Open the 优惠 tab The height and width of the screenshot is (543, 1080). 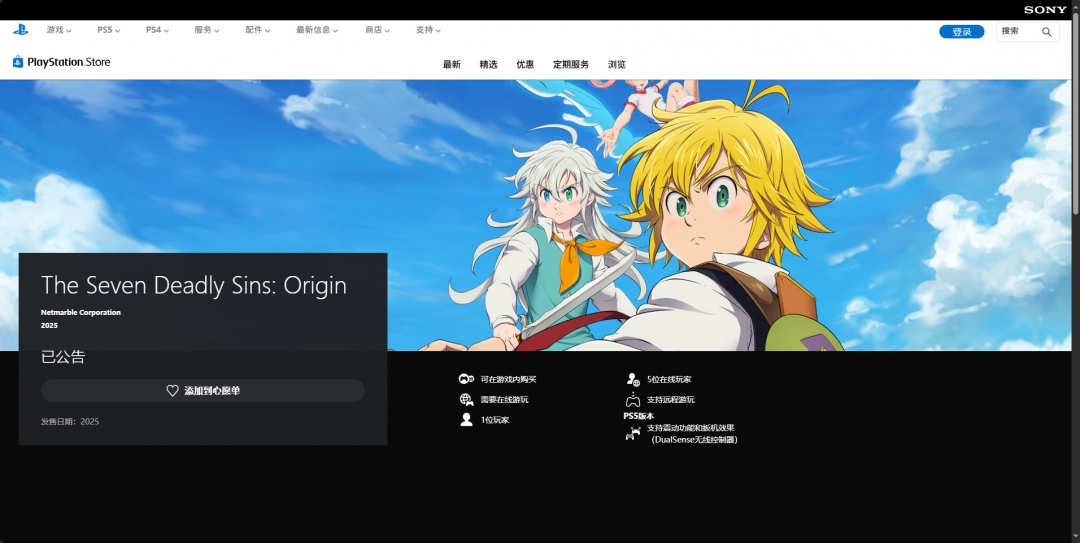[x=525, y=65]
